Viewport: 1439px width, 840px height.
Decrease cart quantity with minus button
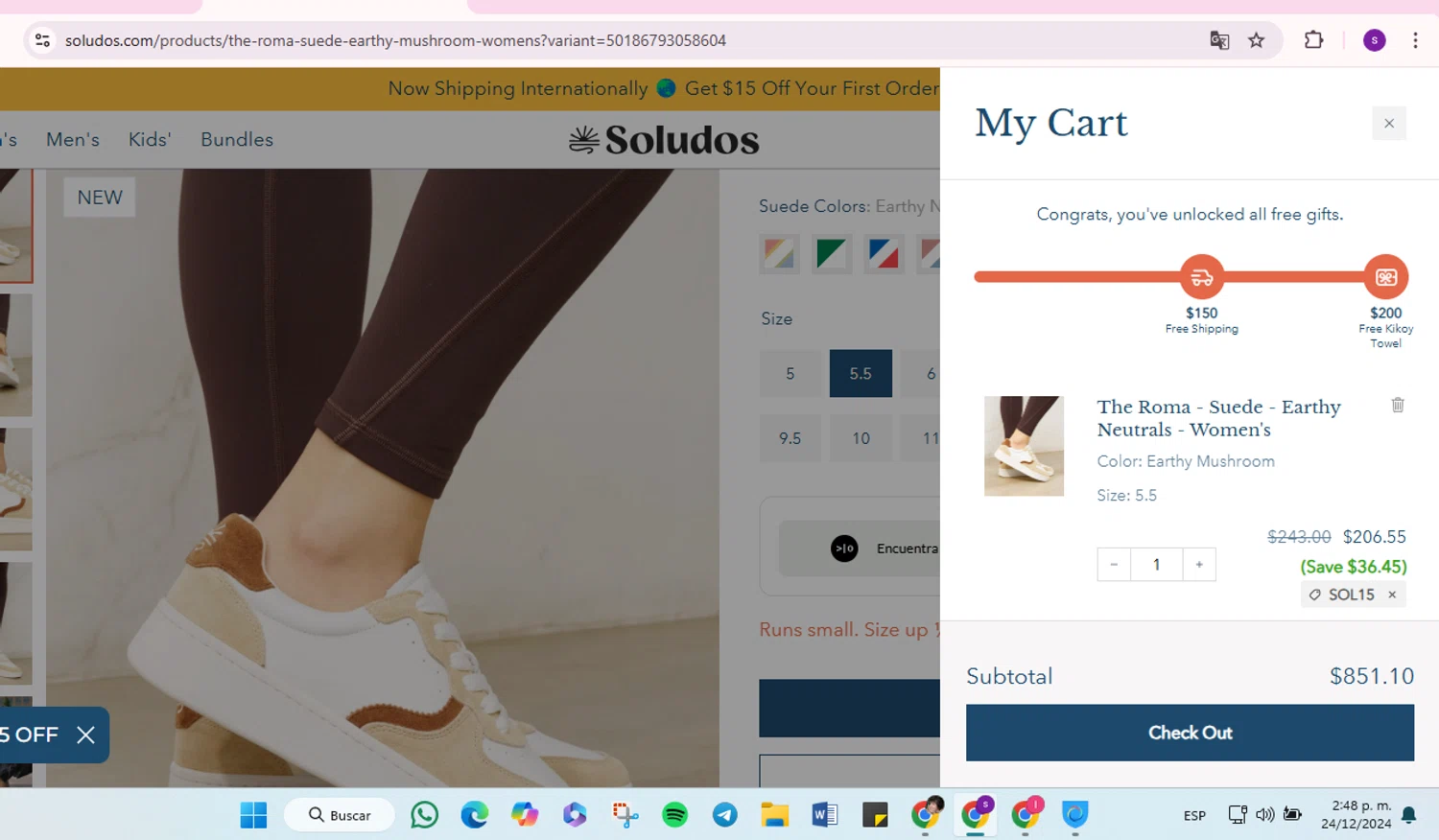[x=1114, y=565]
